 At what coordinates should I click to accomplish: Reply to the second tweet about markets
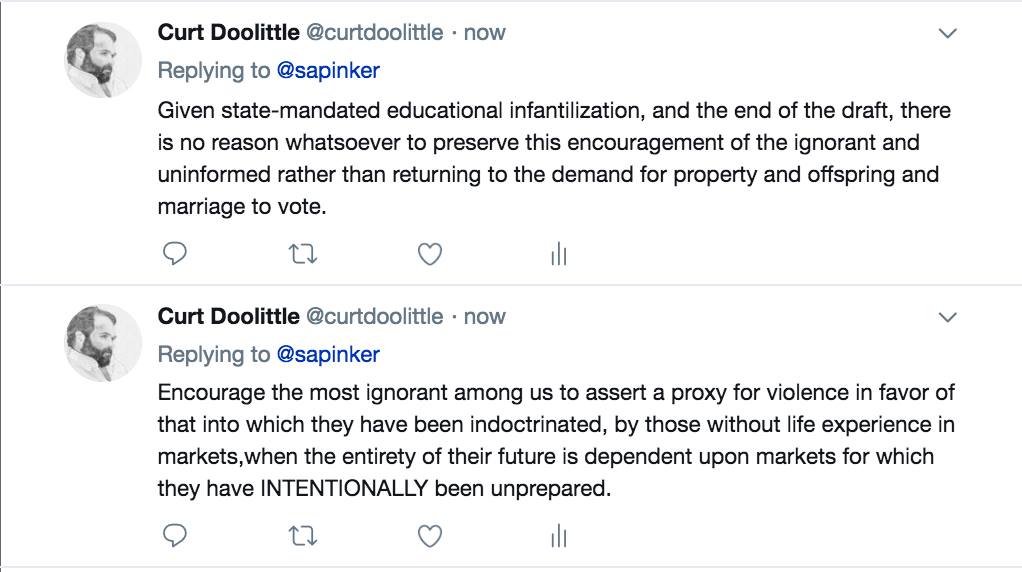coord(175,537)
